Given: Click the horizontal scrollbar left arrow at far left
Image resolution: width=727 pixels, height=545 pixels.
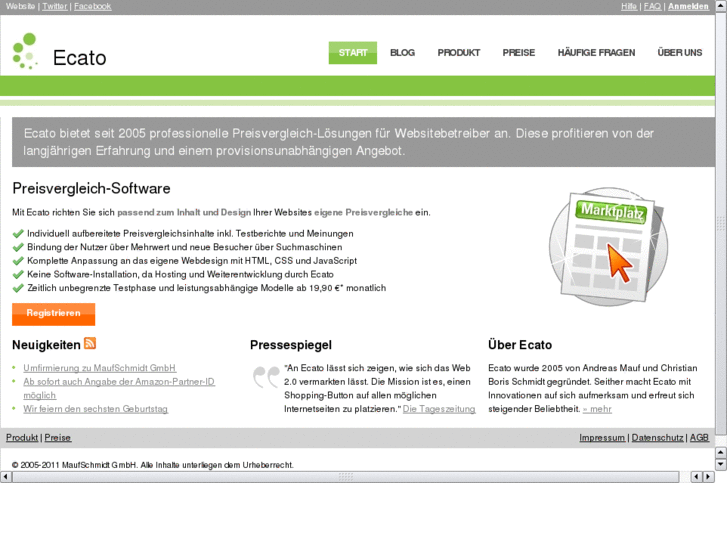Looking at the screenshot, I should [6, 476].
